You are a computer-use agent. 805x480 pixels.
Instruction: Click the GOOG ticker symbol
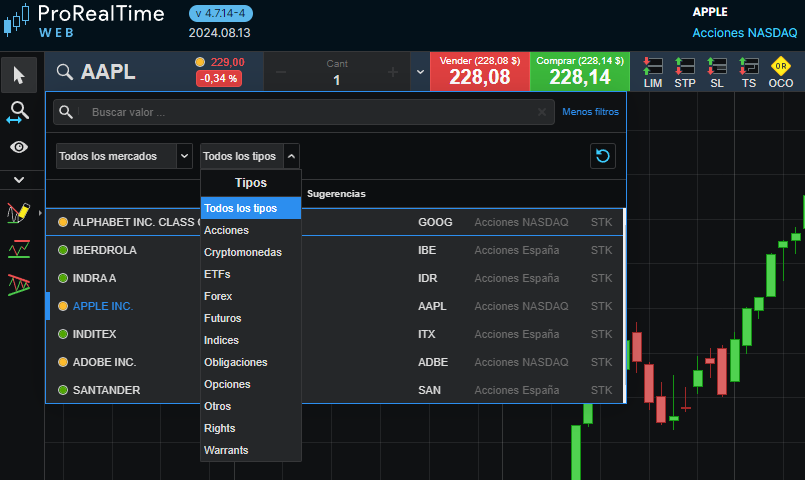pos(435,222)
